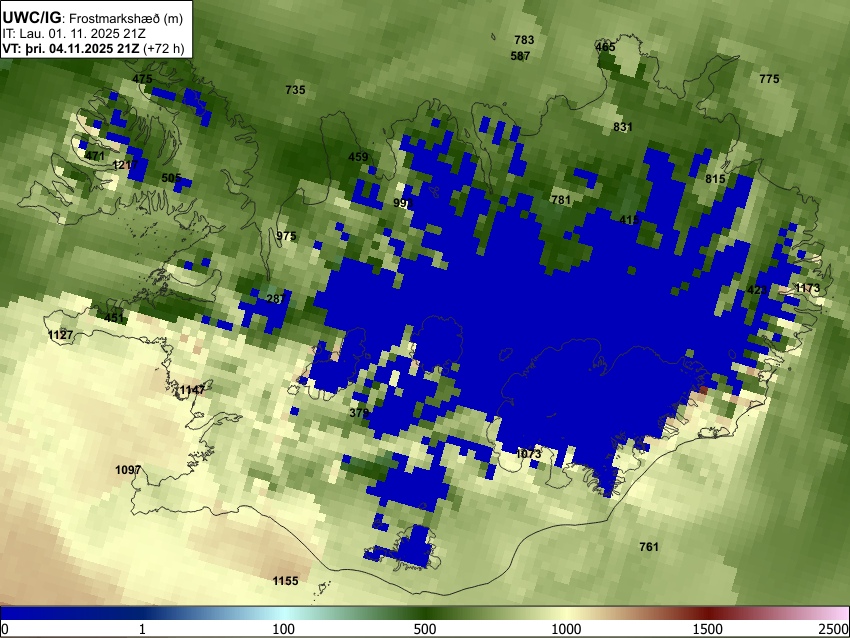Click the map value 1097
This screenshot has height=638, width=850.
pos(128,471)
